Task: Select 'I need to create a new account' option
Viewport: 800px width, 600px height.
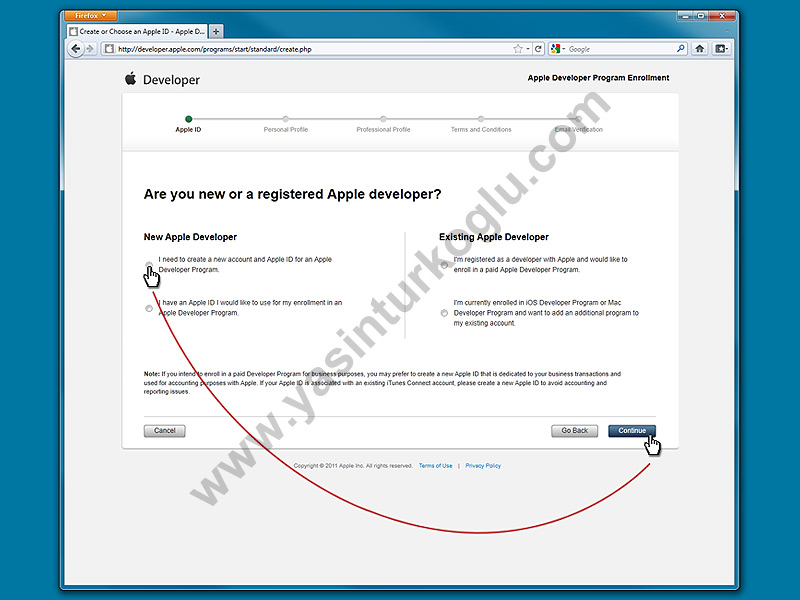Action: click(149, 265)
